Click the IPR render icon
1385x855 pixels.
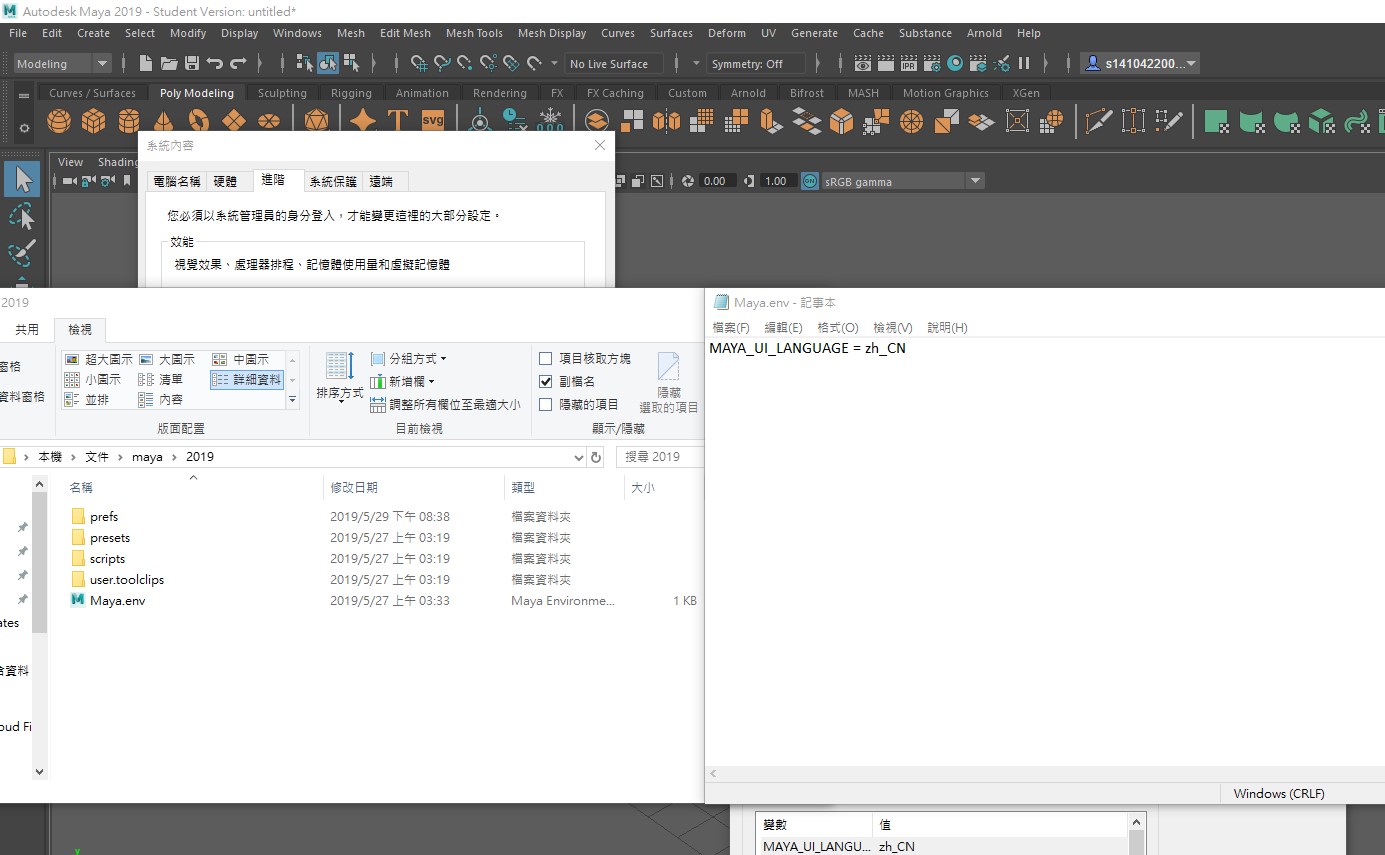click(908, 63)
